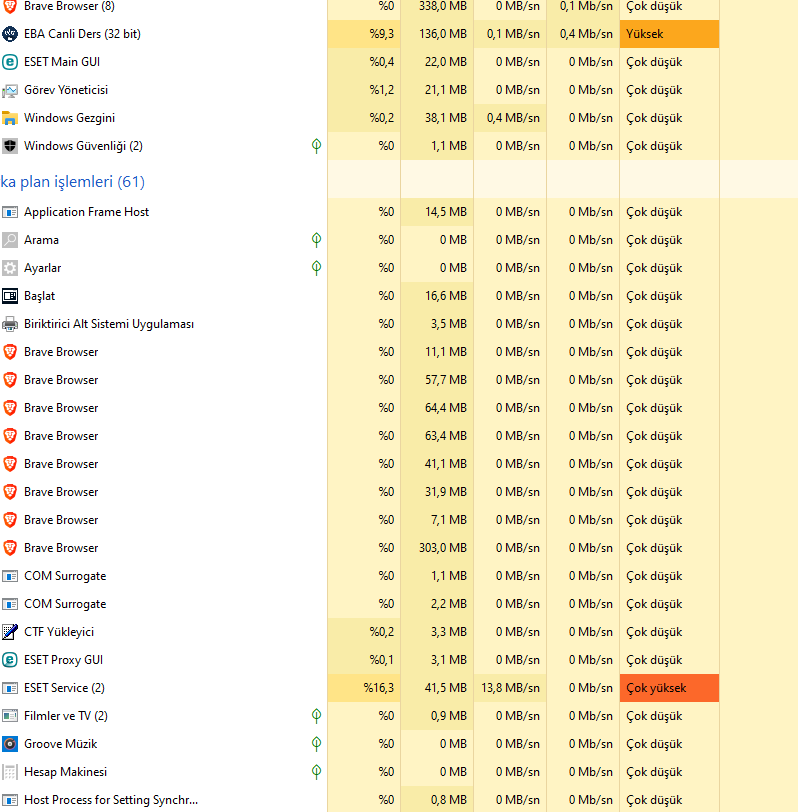Select the 'ESET Service (2)' process name
The image size is (798, 812).
(x=64, y=688)
